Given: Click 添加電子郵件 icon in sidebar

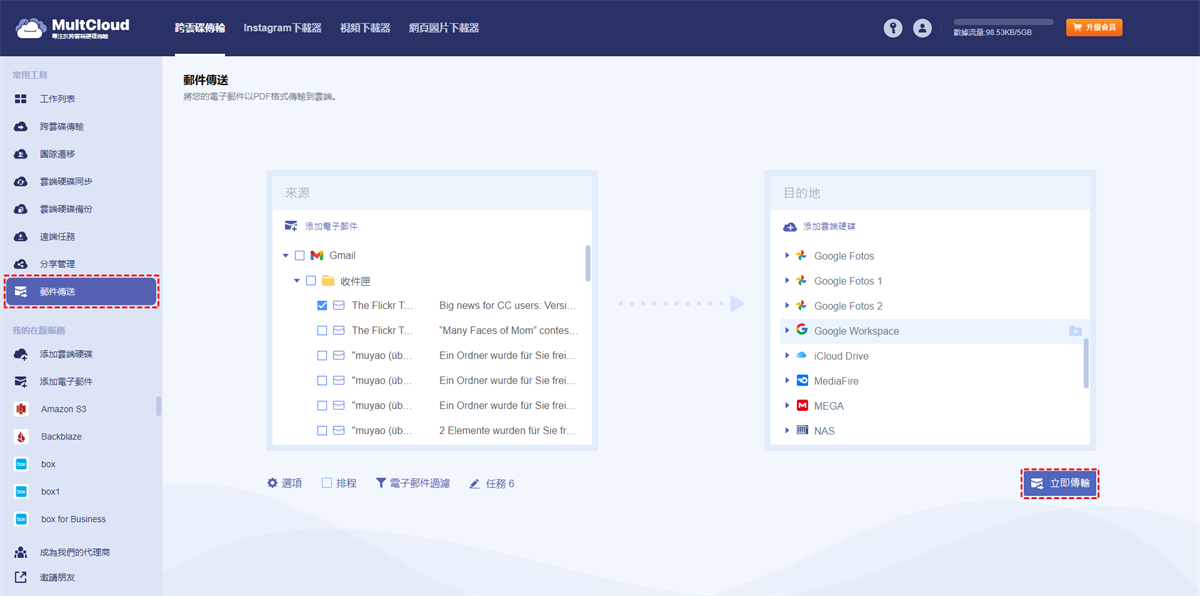Looking at the screenshot, I should click(20, 382).
